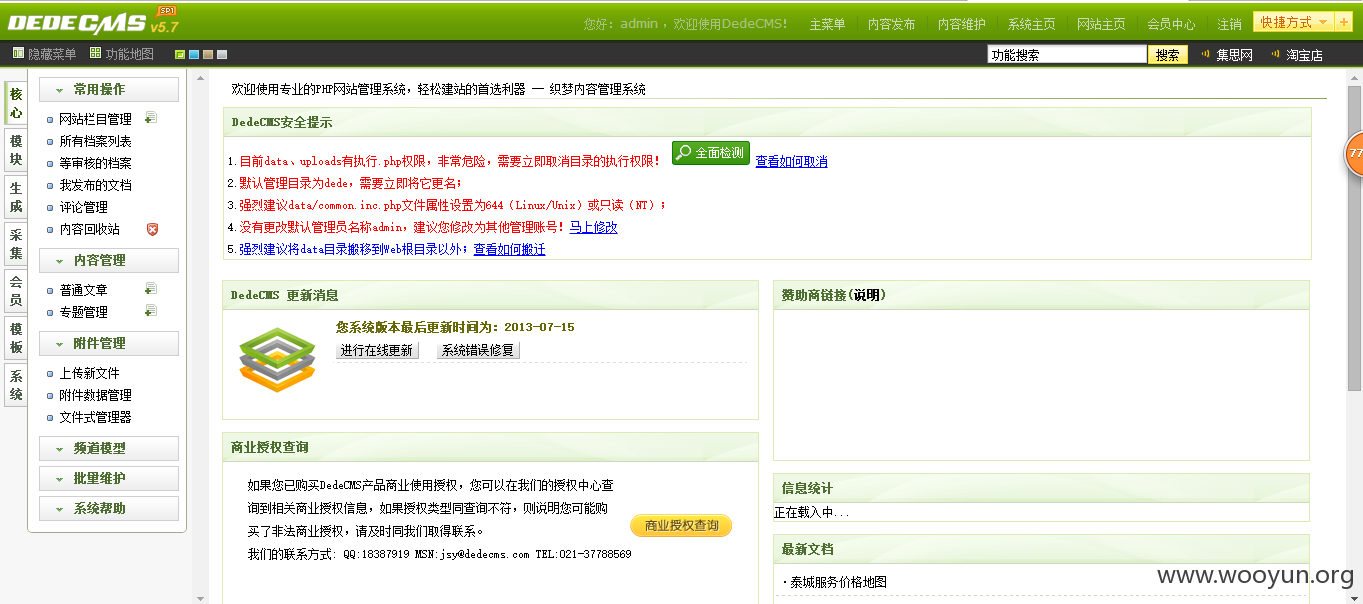Open the 马上修改 link
1363x604 pixels.
594,227
